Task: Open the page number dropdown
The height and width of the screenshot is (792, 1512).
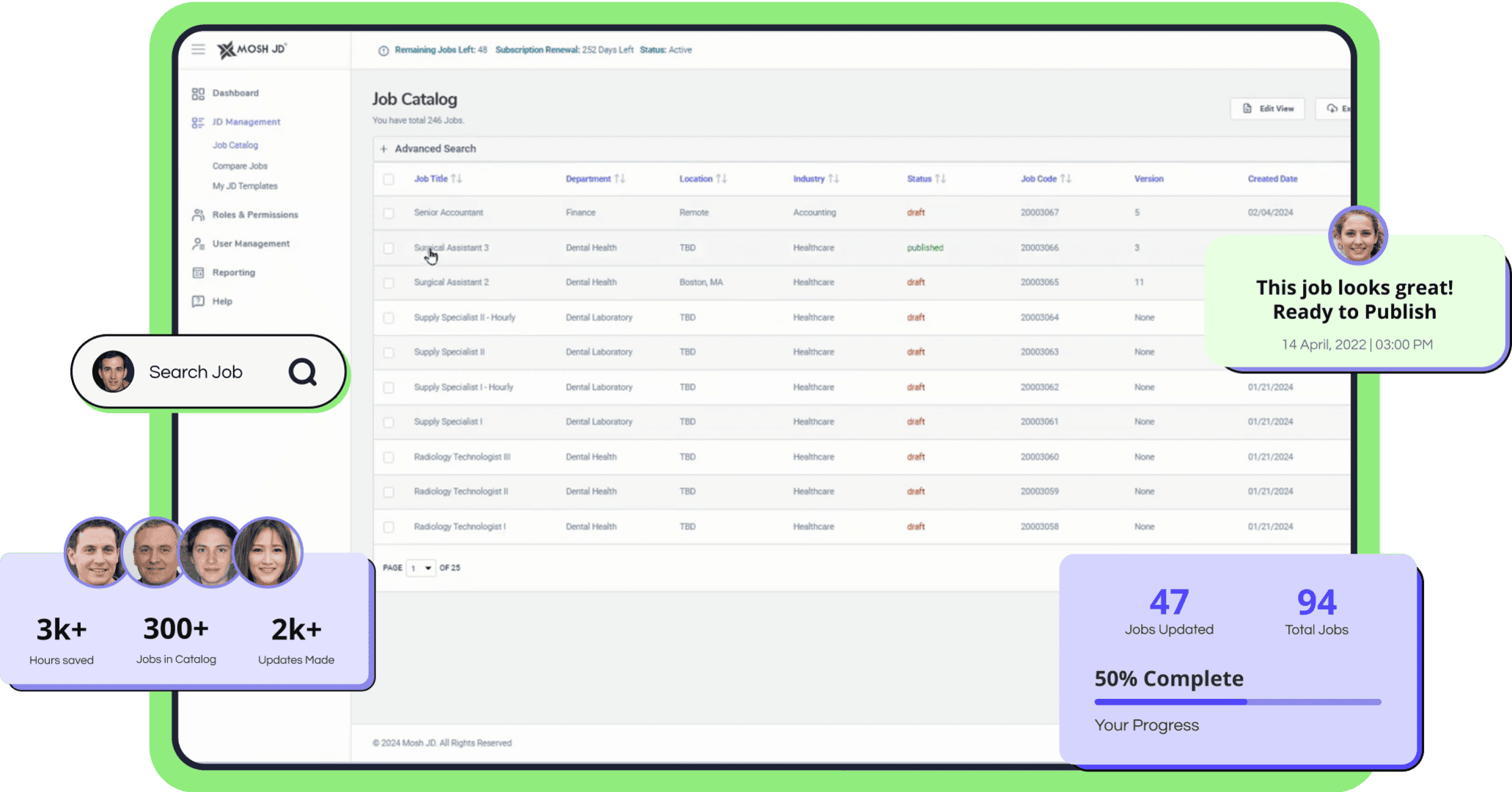Action: (421, 568)
